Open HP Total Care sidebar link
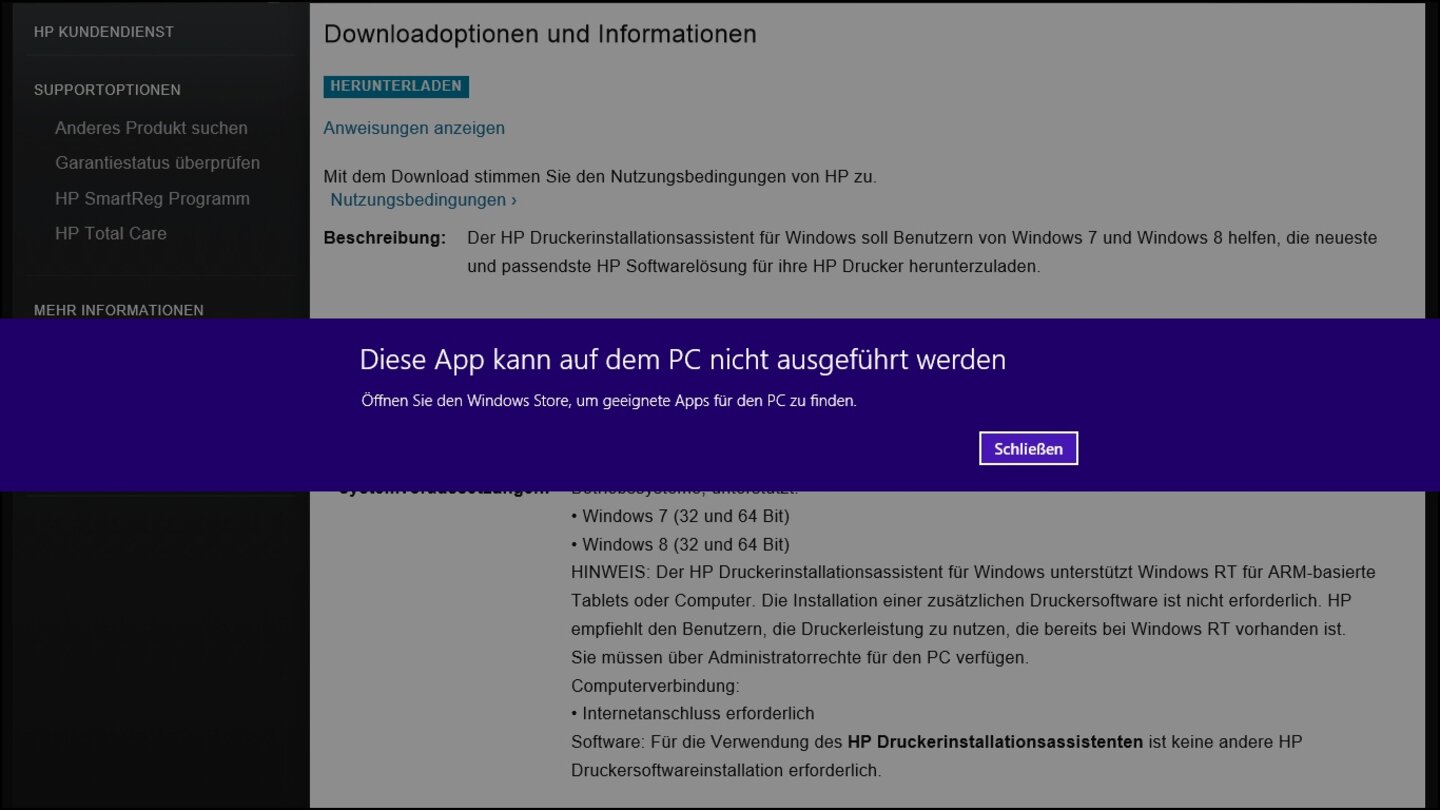The height and width of the screenshot is (810, 1440). click(111, 234)
